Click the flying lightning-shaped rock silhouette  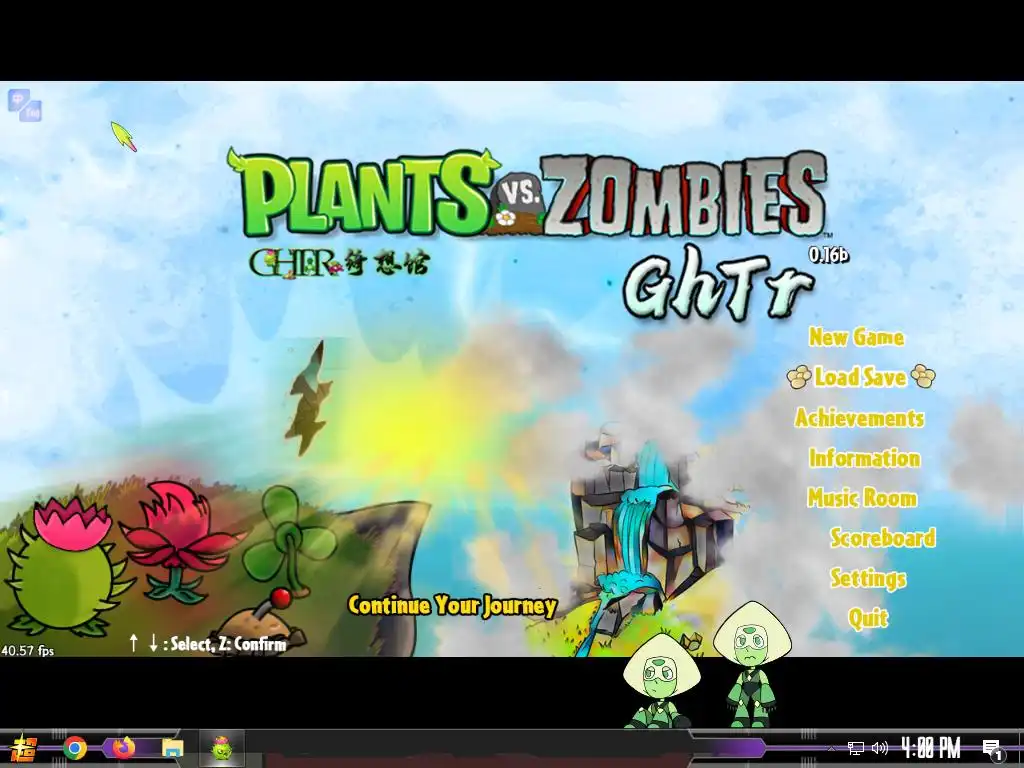[309, 398]
